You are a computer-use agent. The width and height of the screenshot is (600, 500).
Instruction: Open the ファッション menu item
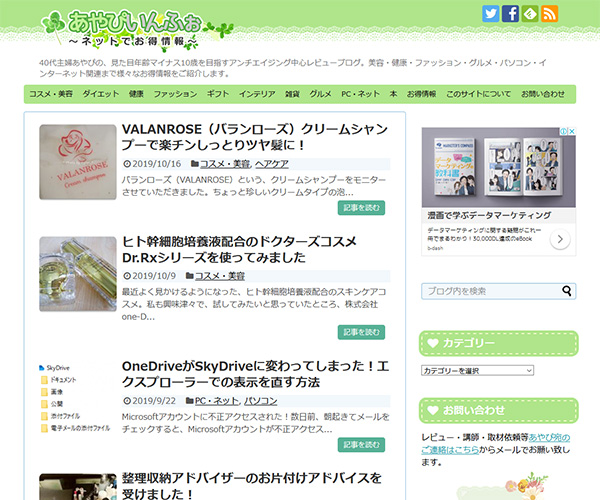tap(175, 94)
